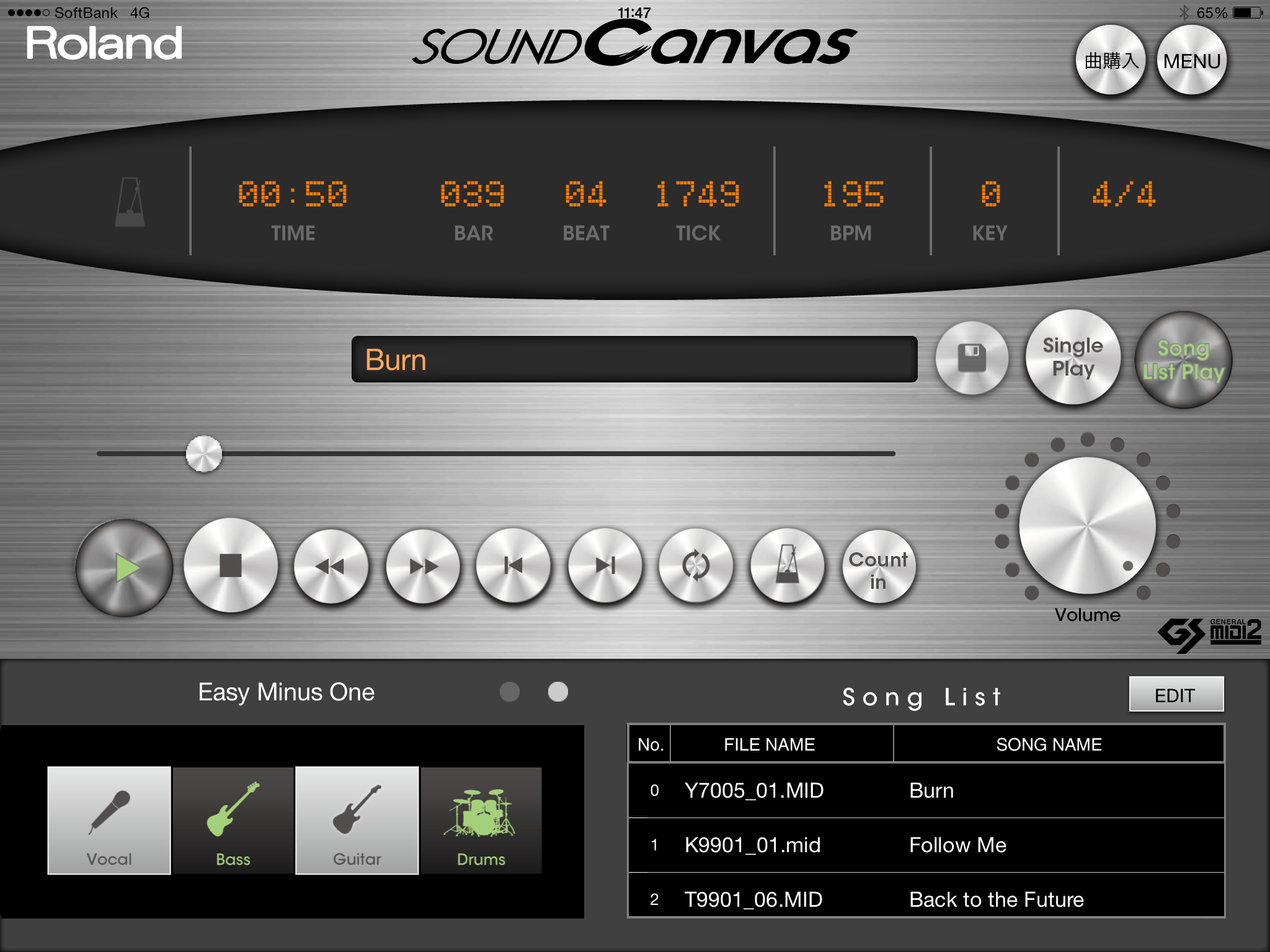Click the BAR value 039
This screenshot has width=1270, height=952.
pyautogui.click(x=473, y=194)
